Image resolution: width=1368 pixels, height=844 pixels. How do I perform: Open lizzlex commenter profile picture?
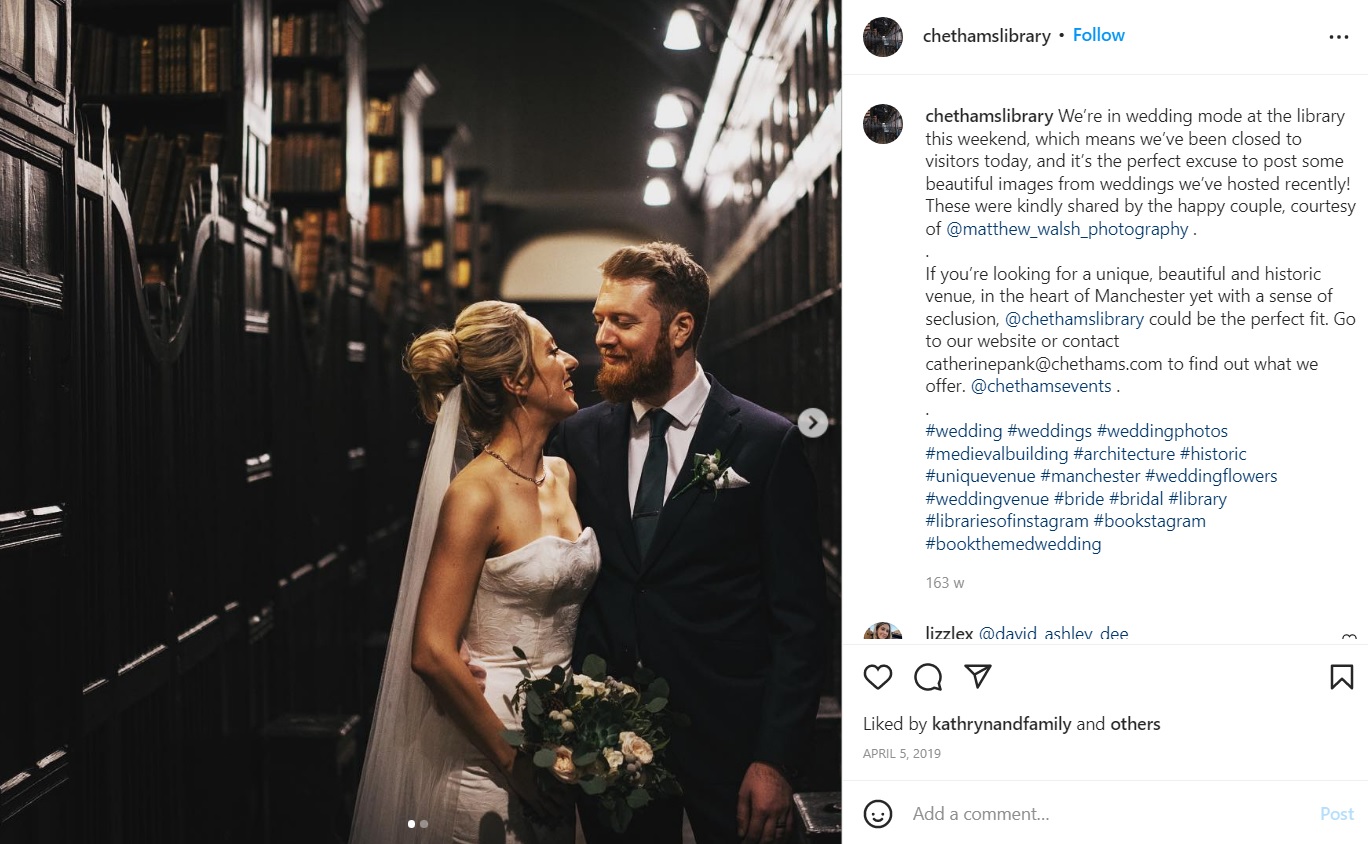point(883,632)
